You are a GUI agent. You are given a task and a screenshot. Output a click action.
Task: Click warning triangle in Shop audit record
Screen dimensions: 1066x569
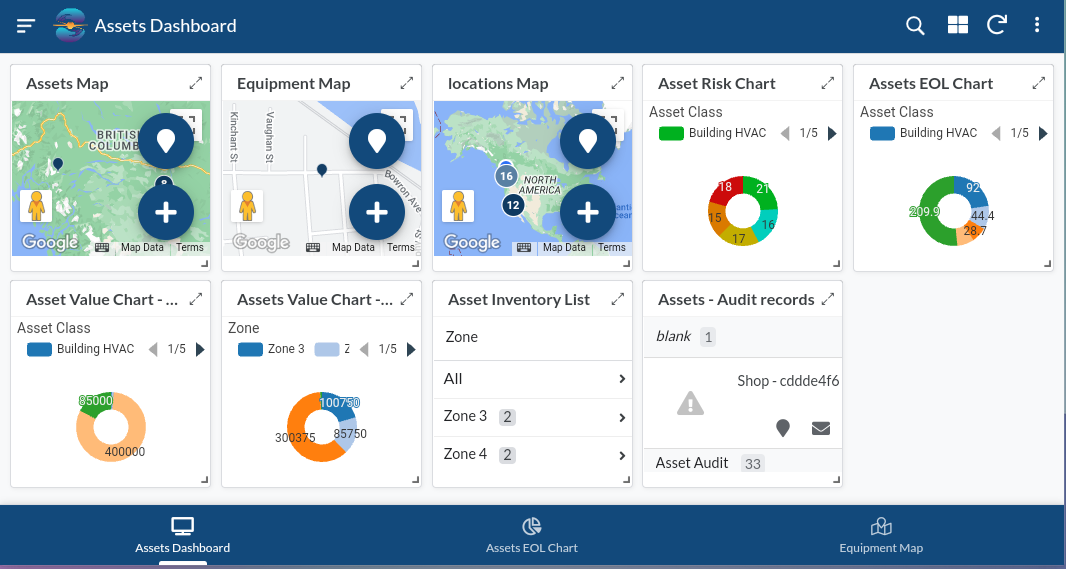[691, 403]
